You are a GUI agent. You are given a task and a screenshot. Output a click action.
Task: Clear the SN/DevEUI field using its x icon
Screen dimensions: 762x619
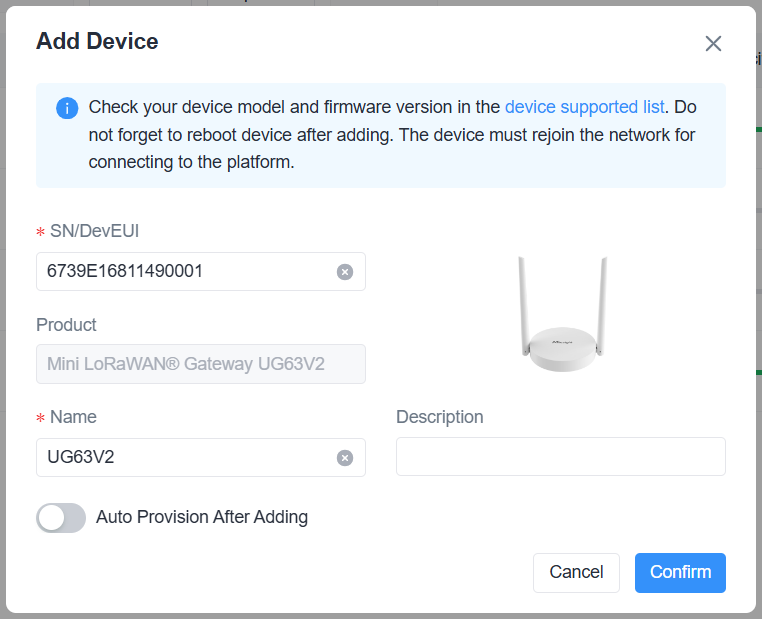coord(345,272)
